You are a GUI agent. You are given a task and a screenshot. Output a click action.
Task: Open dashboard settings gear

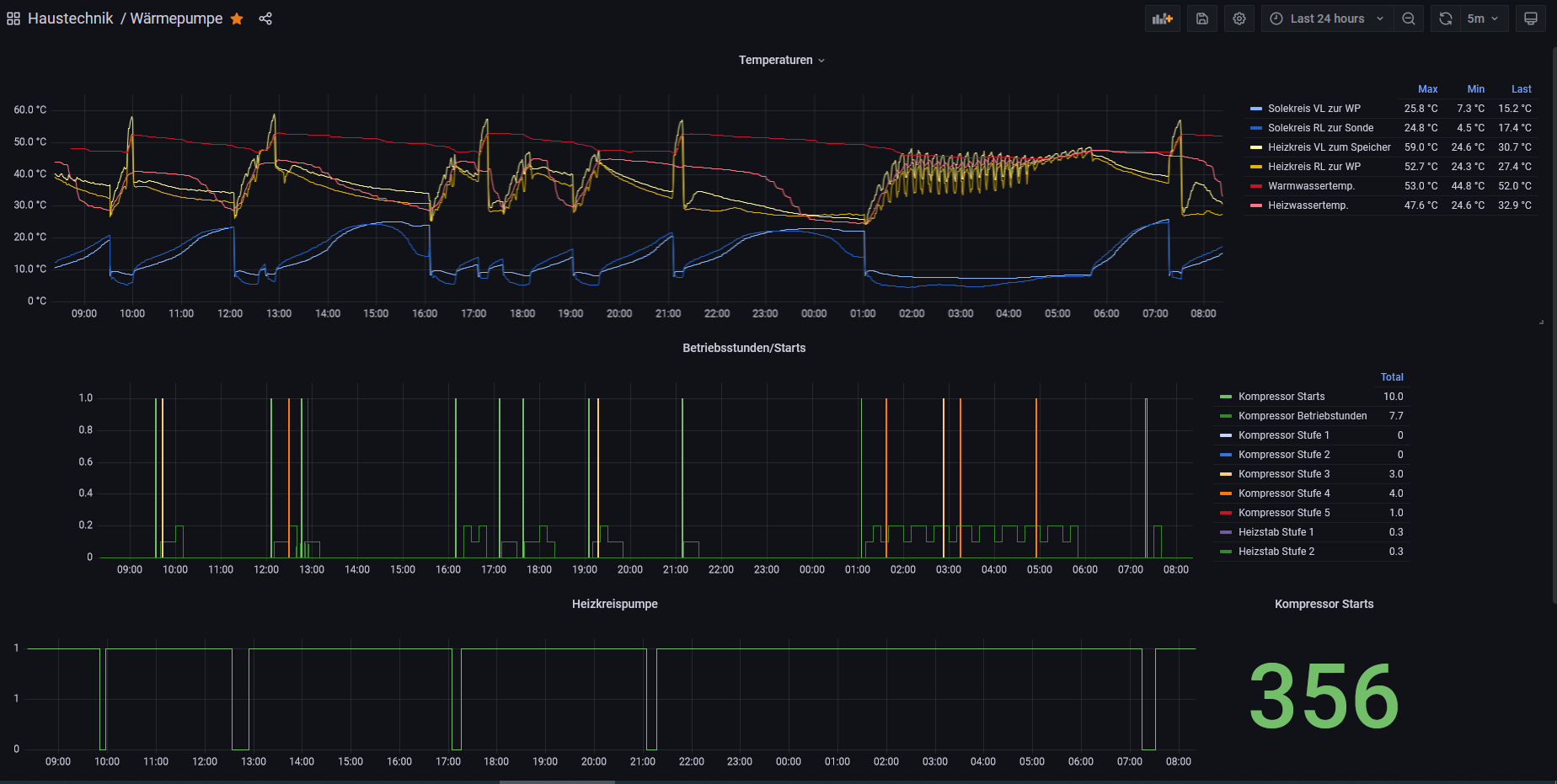coord(1239,19)
